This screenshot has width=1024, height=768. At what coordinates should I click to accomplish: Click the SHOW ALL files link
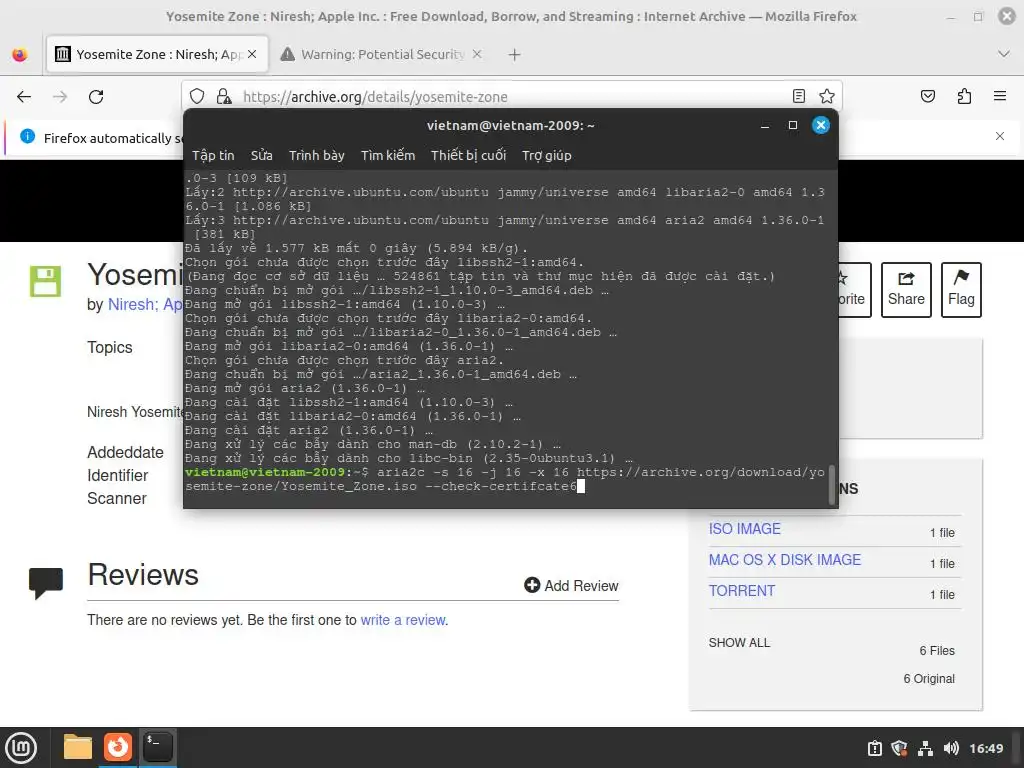pos(739,643)
